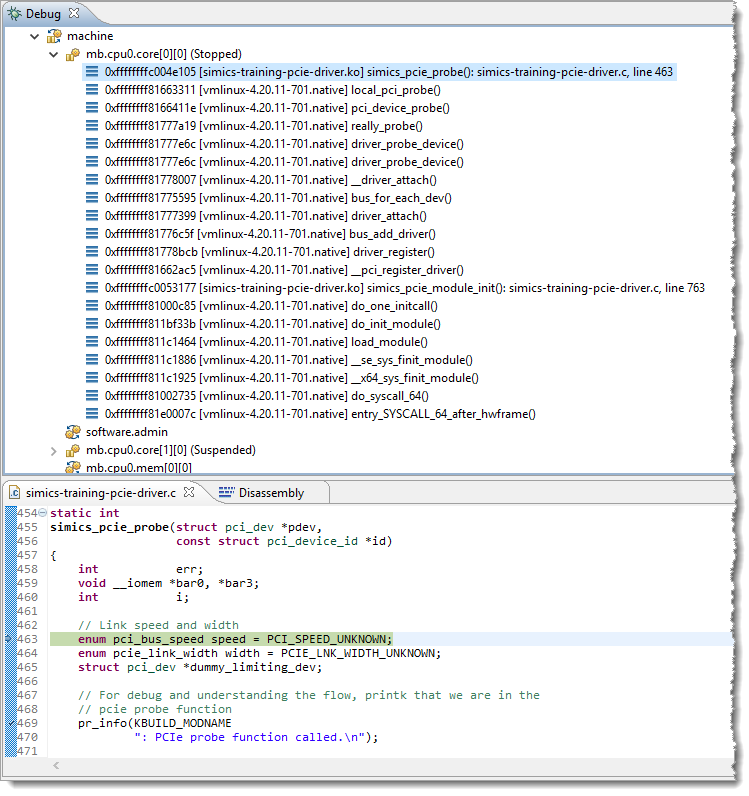Click the simics_pcie_probe function name in the editor
This screenshot has height=796, width=749.
point(109,528)
